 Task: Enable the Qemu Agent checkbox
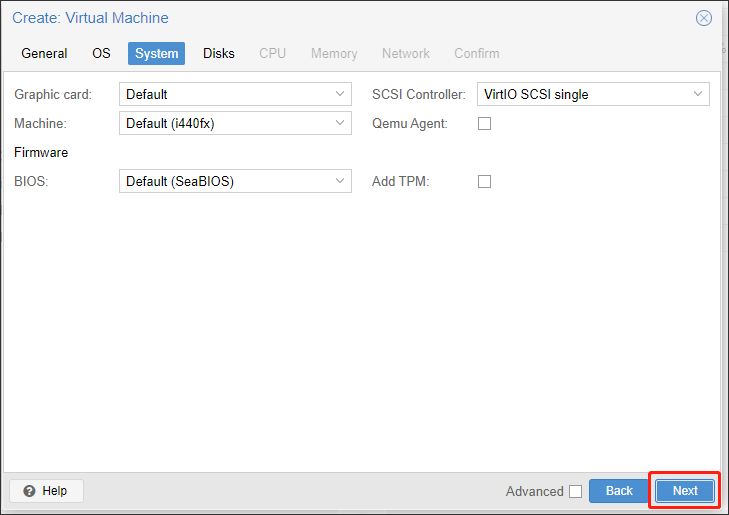[x=484, y=124]
